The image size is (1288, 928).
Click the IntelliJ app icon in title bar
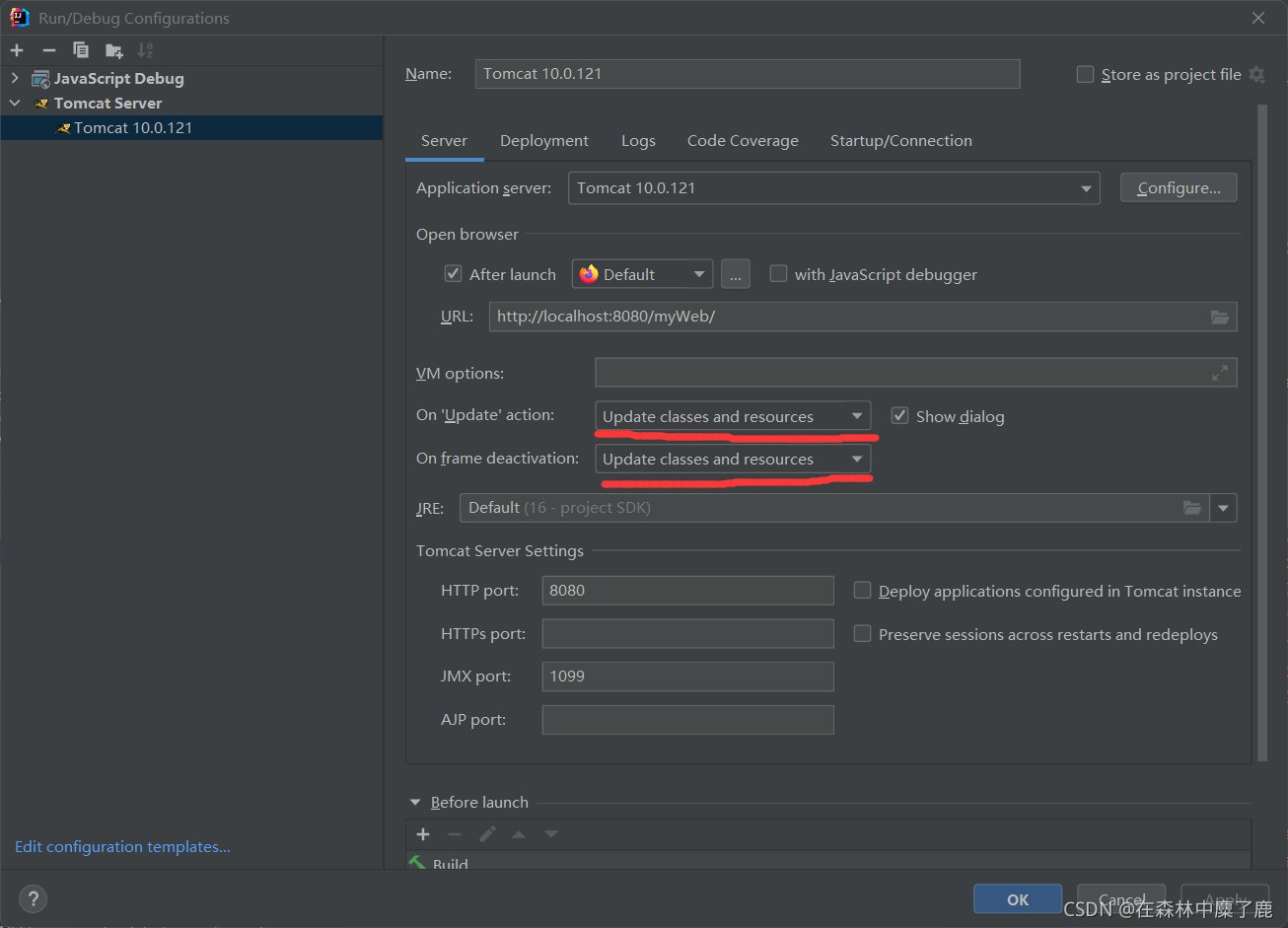(x=19, y=17)
